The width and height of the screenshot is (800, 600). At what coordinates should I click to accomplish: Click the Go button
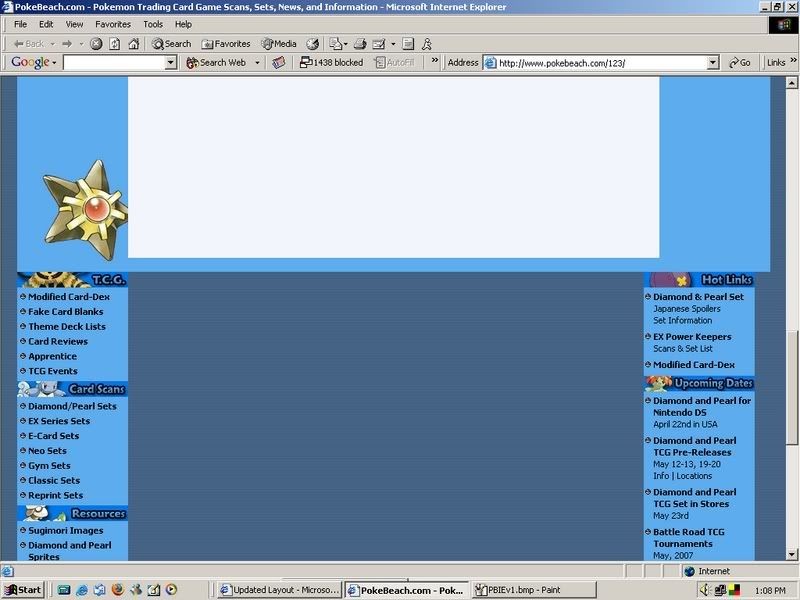point(740,63)
